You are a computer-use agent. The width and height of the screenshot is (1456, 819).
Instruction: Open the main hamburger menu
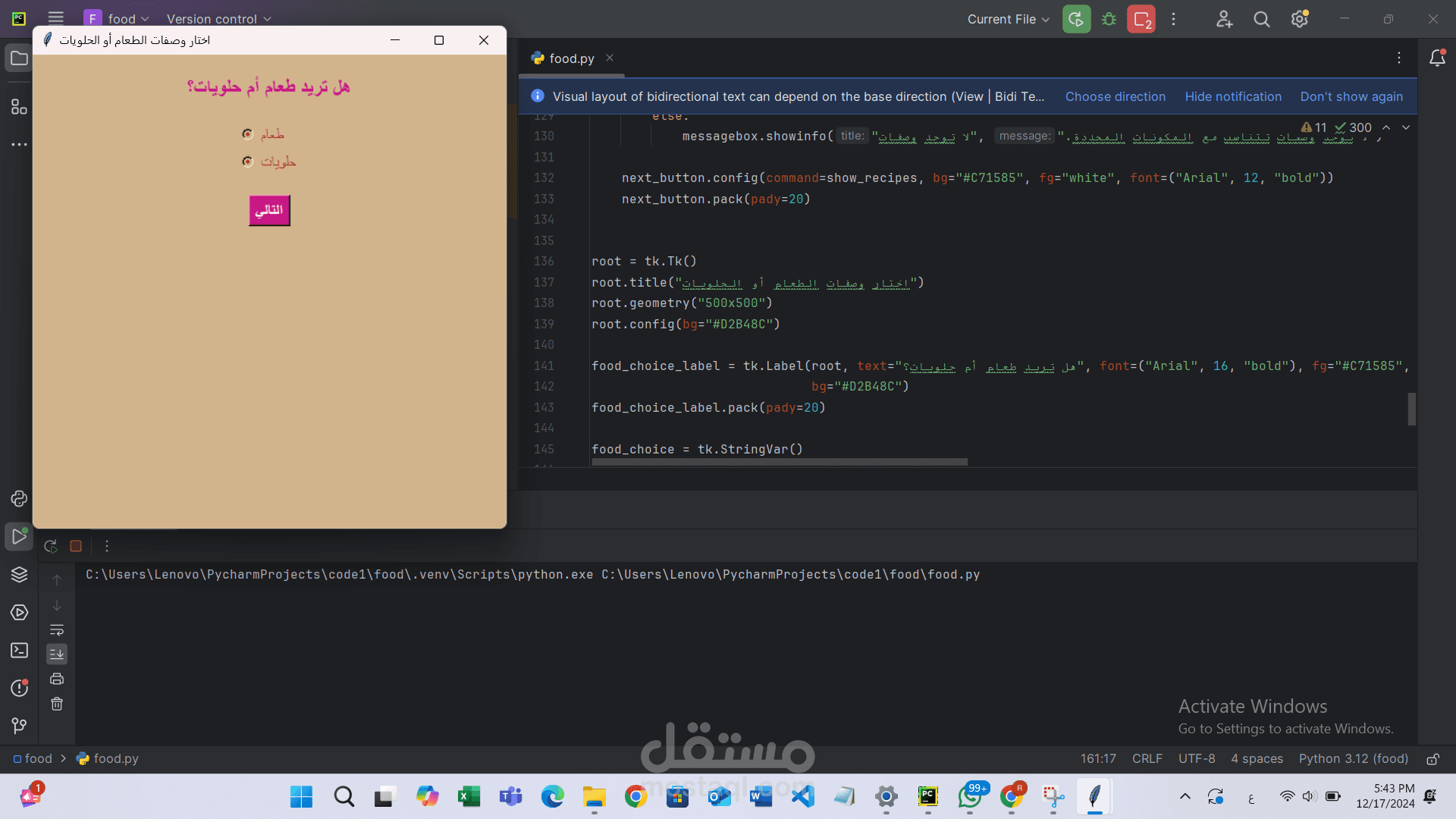point(55,18)
